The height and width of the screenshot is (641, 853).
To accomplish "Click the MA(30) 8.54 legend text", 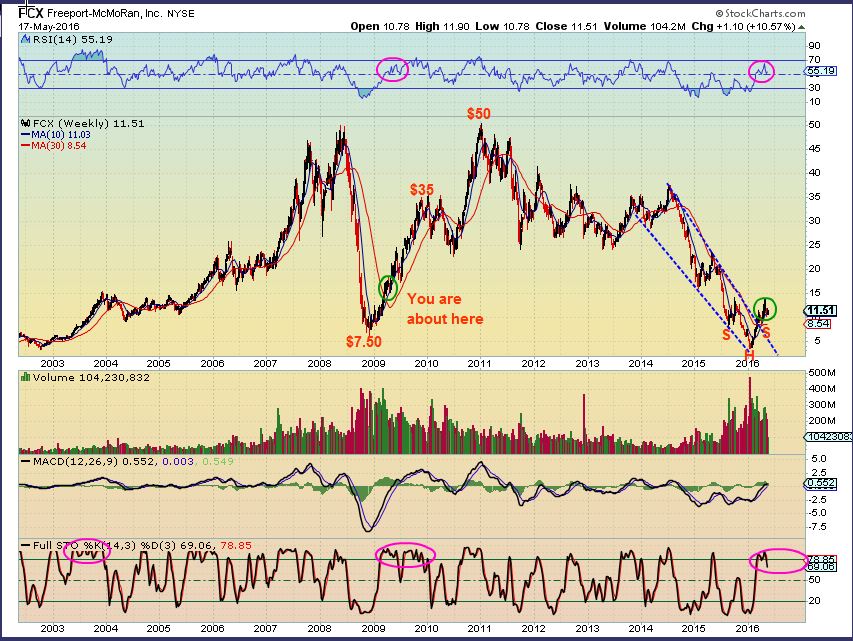I will tap(58, 145).
